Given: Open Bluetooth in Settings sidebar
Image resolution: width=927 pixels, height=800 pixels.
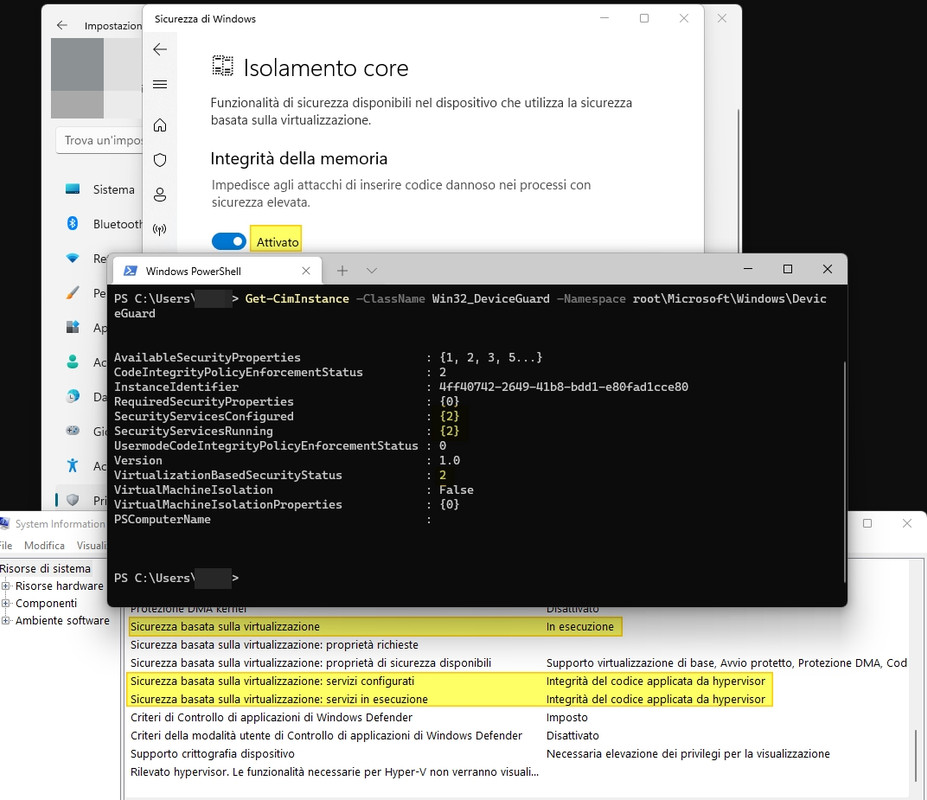Looking at the screenshot, I should click(x=118, y=224).
